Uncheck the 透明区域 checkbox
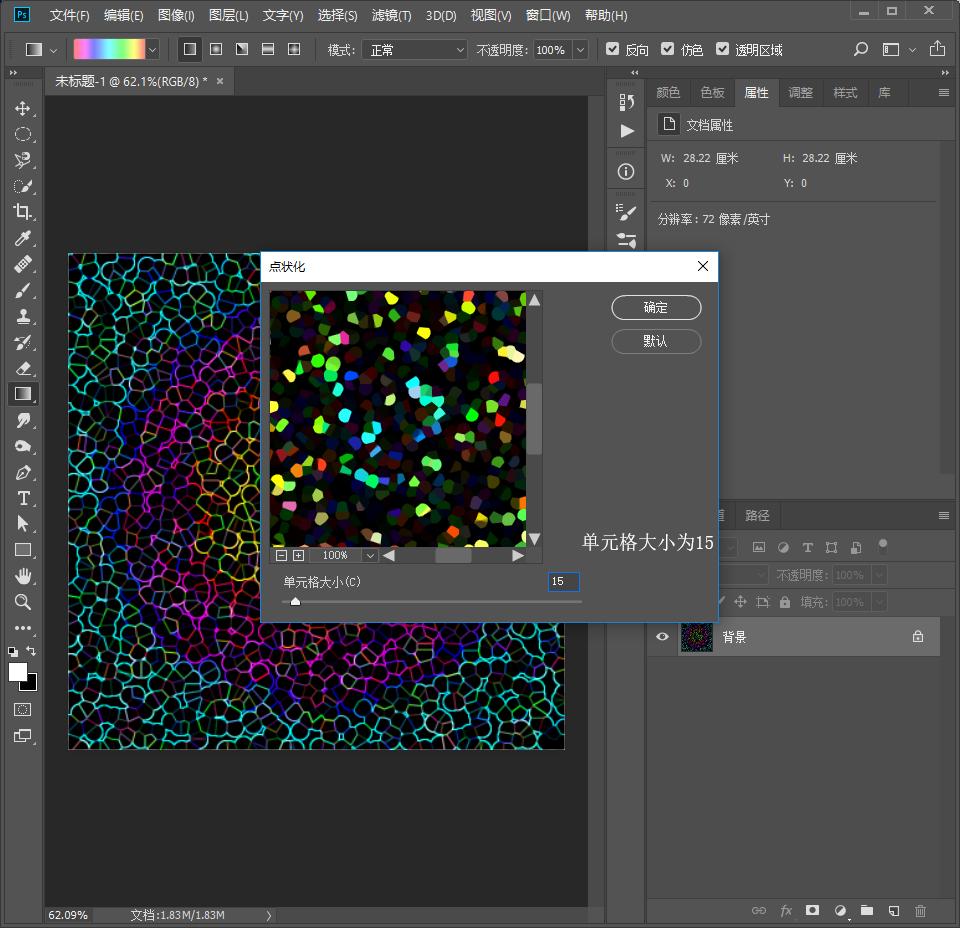This screenshot has width=960, height=928. point(722,49)
